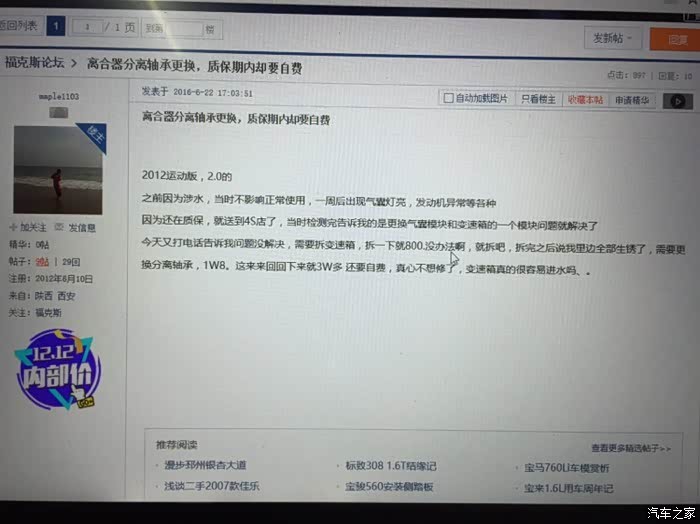
Task: Open 福克斯论坛 breadcrumb link
Action: 34,62
